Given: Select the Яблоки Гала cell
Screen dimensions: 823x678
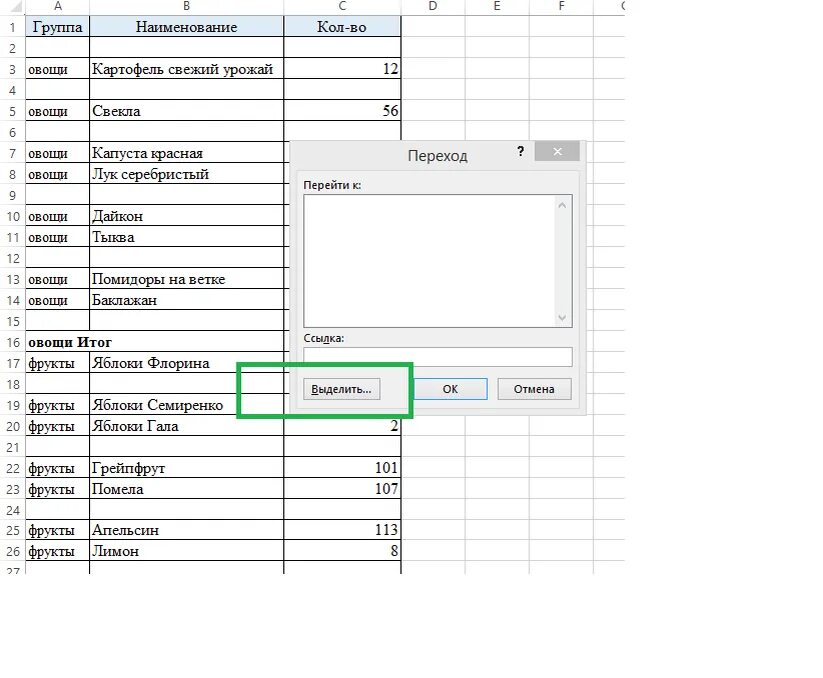Looking at the screenshot, I should pyautogui.click(x=186, y=426).
